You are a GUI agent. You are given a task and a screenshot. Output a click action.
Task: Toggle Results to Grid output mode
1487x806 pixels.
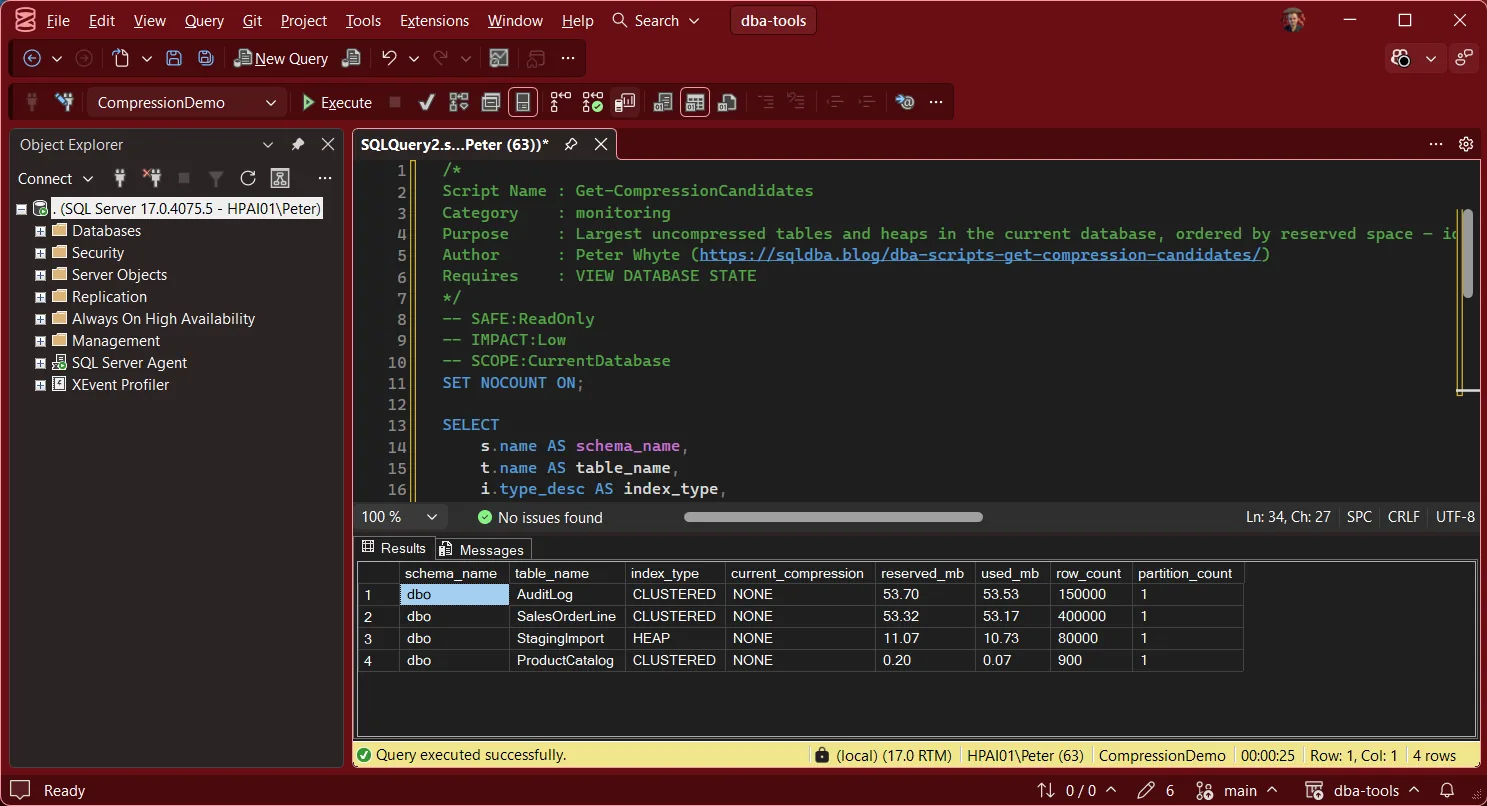point(695,102)
